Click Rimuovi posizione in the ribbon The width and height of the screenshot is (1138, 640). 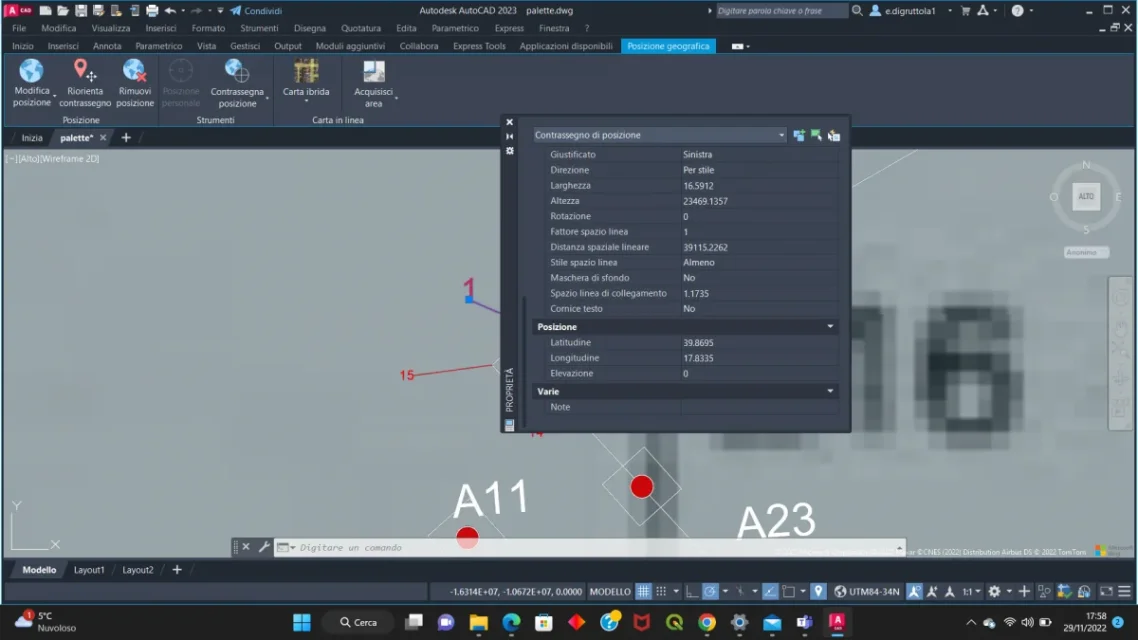tap(135, 71)
